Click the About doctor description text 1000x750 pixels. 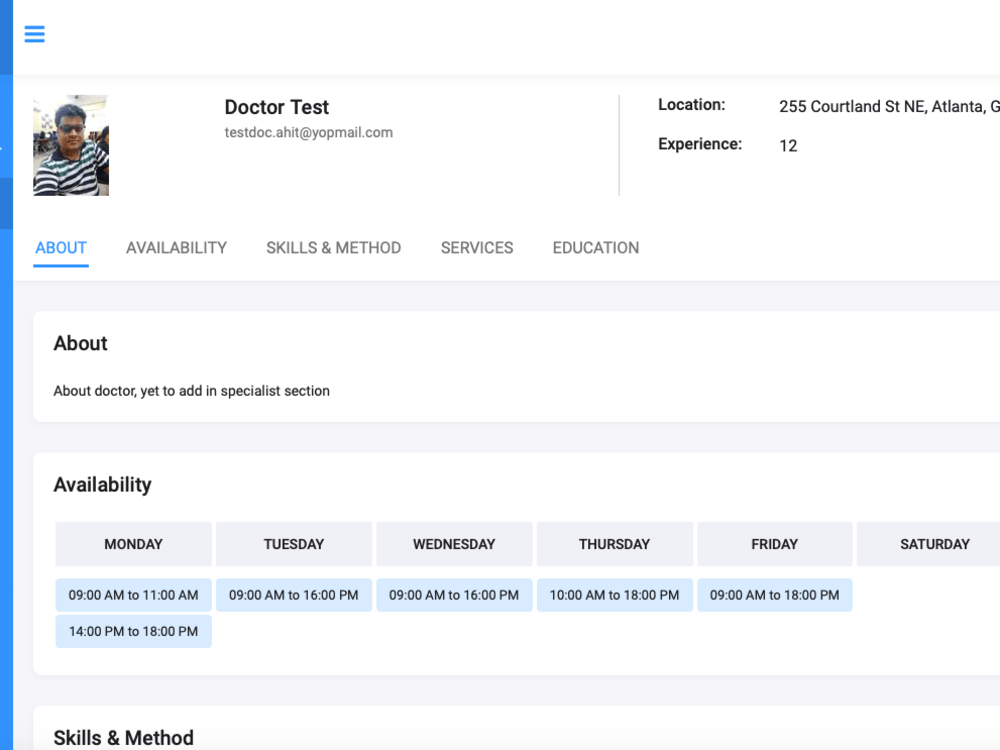(191, 391)
